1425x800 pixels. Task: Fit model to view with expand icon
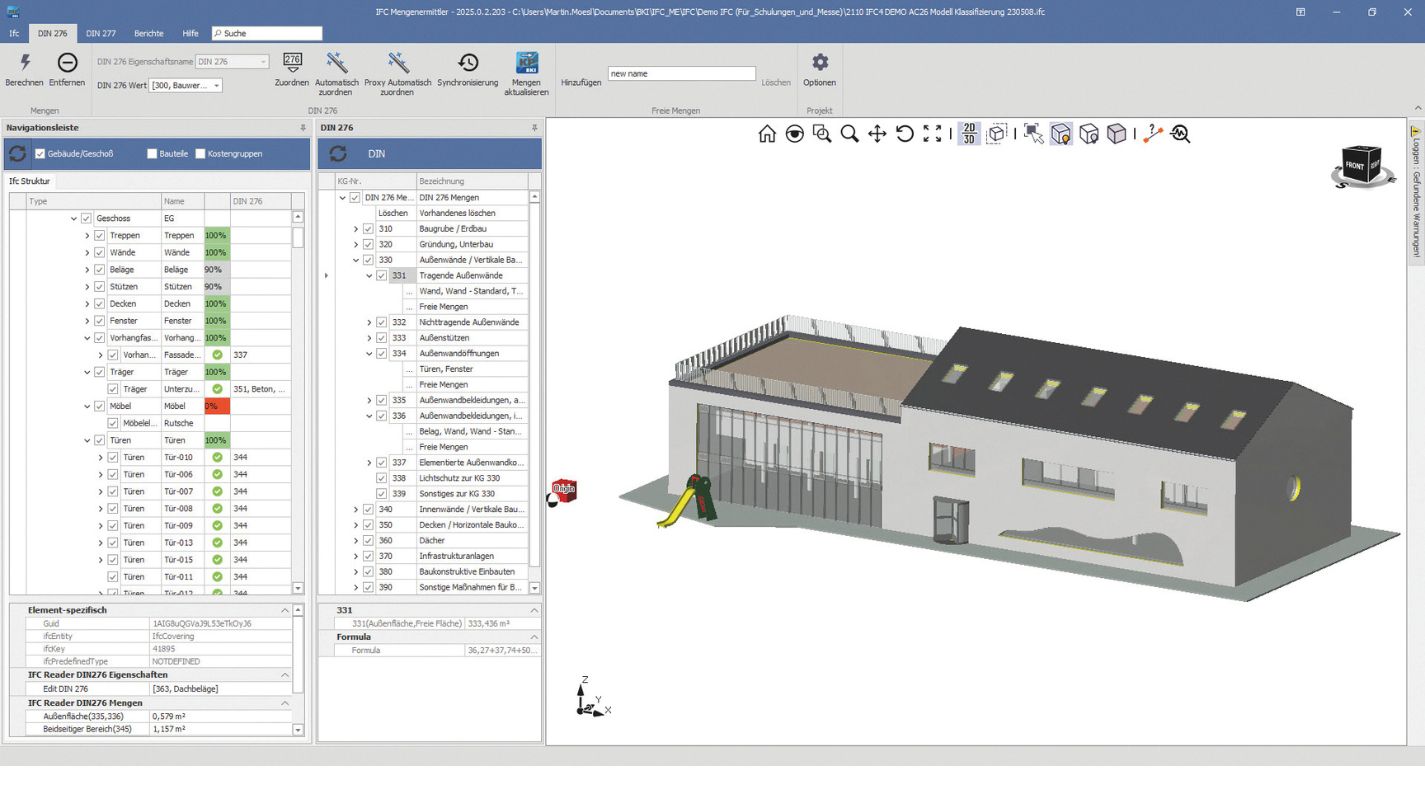coord(932,134)
